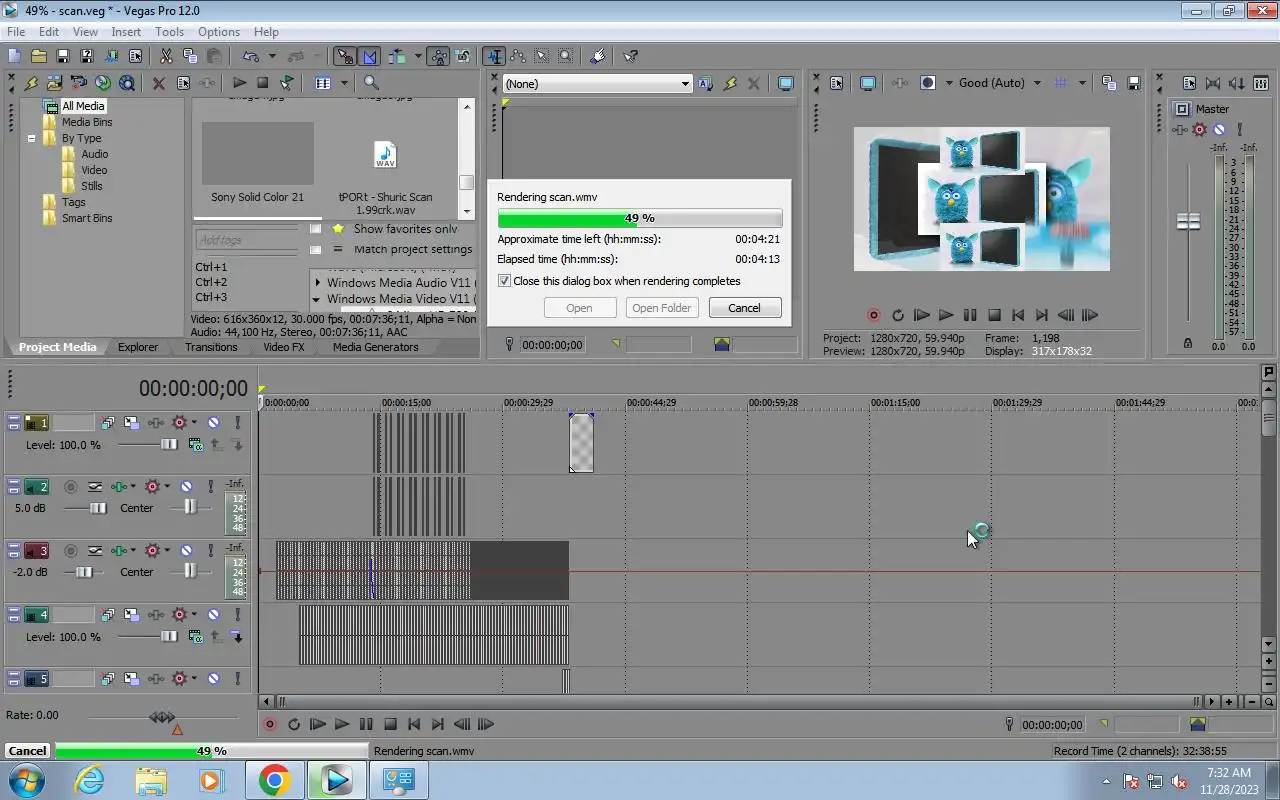Select the Smart Bins folder
1280x800 pixels.
(x=87, y=218)
